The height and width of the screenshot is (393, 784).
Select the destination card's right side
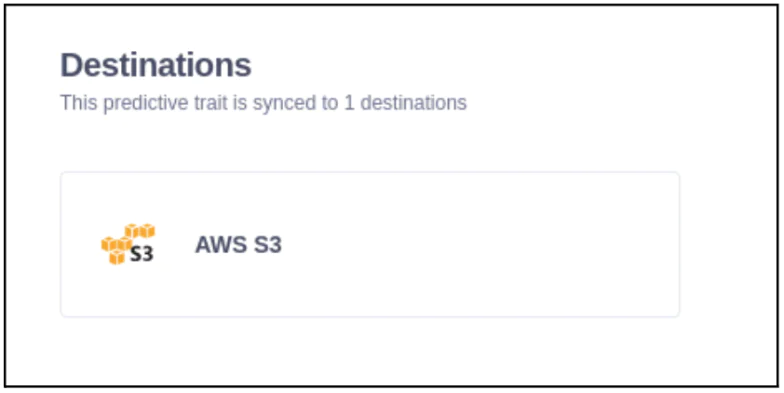tap(600, 244)
